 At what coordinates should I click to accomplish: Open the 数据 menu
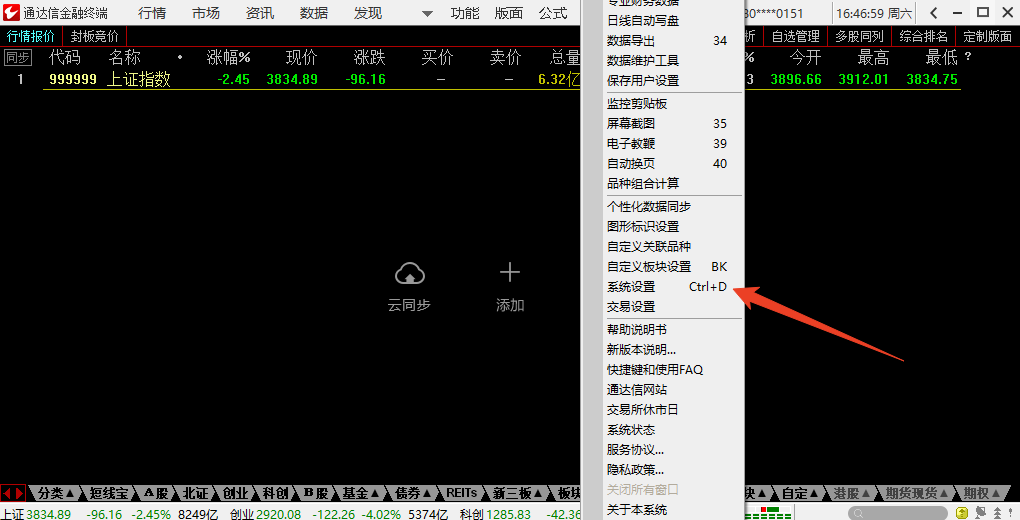[x=314, y=13]
